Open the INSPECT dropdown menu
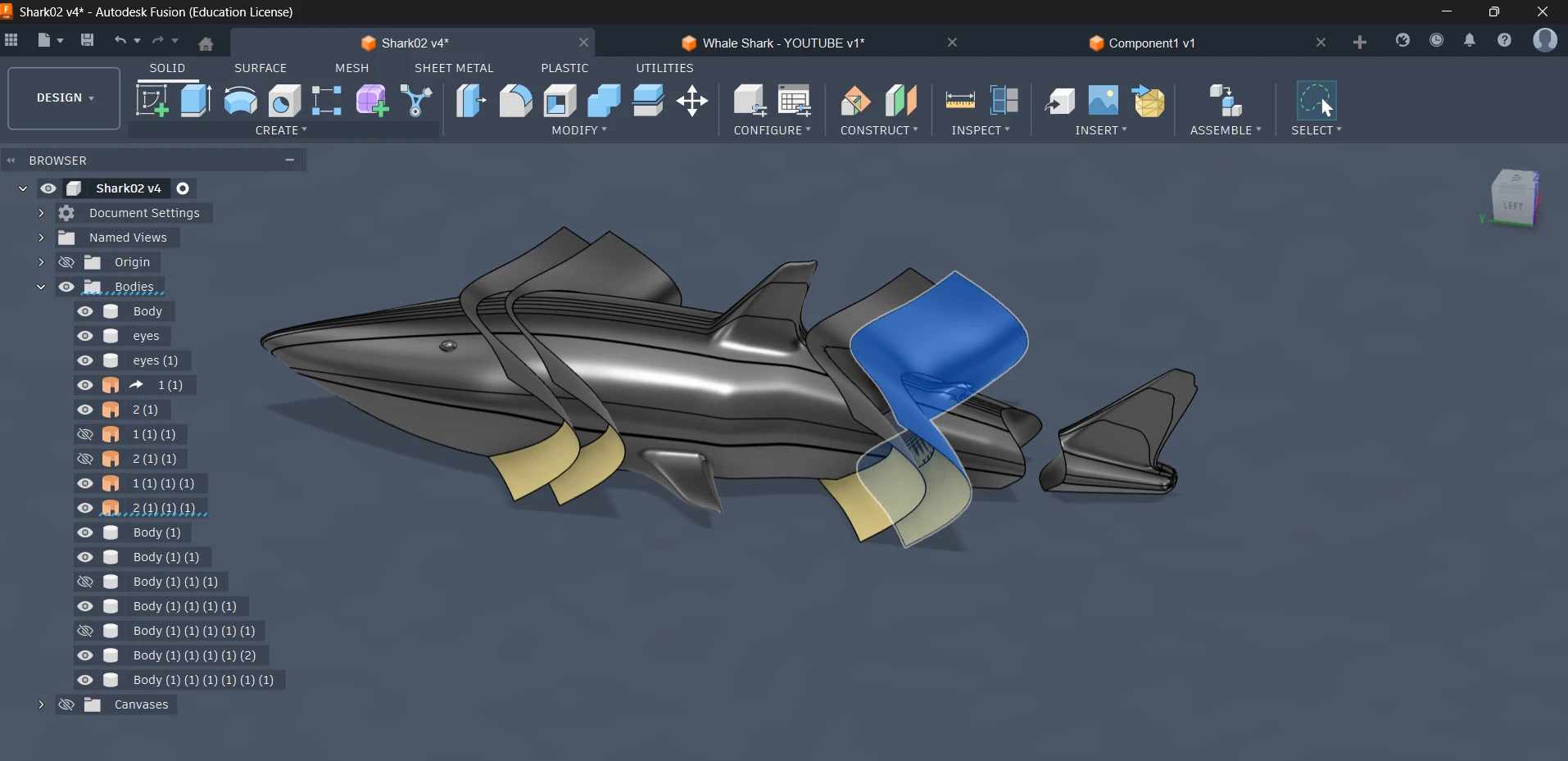 pos(981,130)
